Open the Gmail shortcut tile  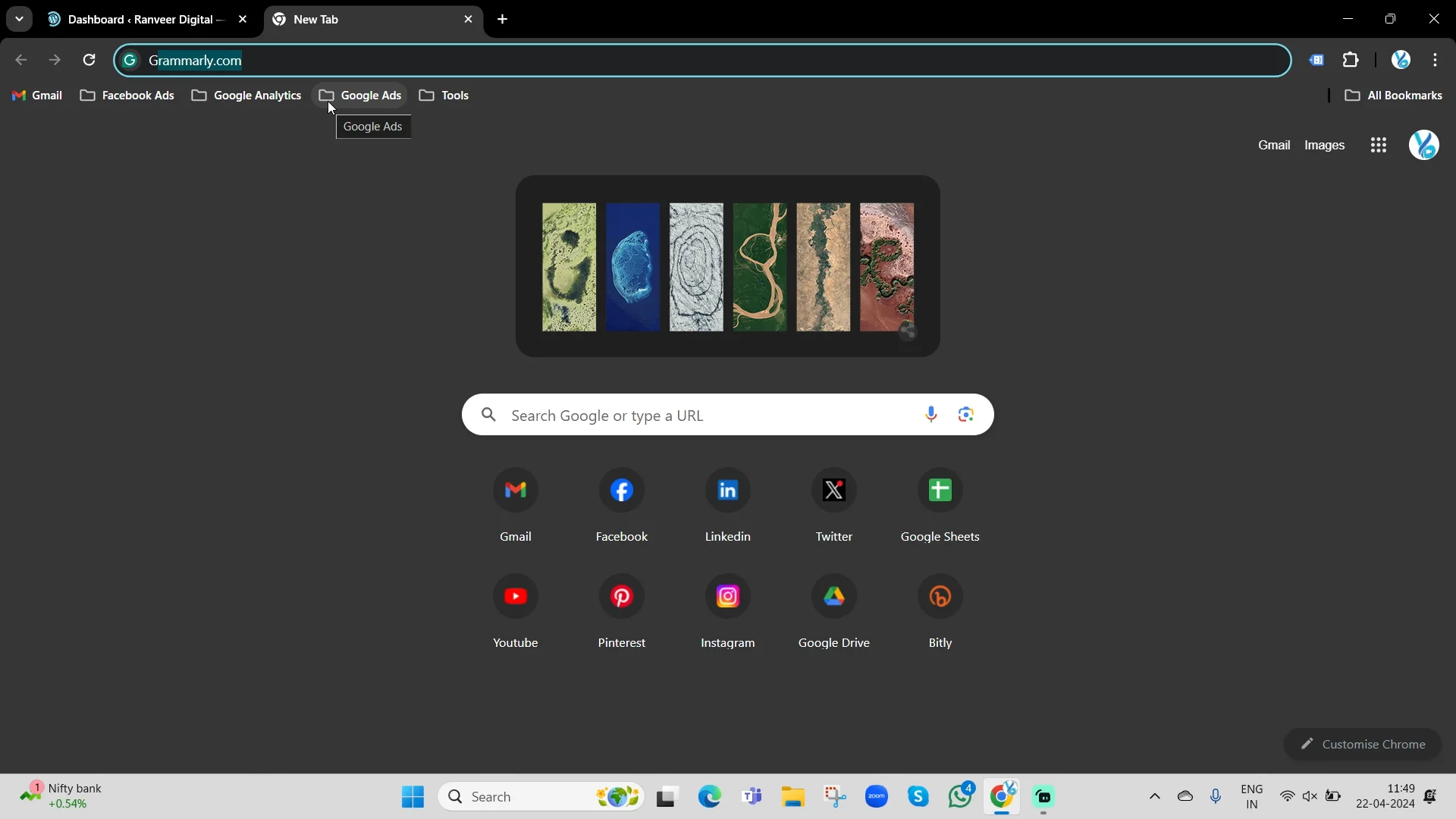coord(516,505)
